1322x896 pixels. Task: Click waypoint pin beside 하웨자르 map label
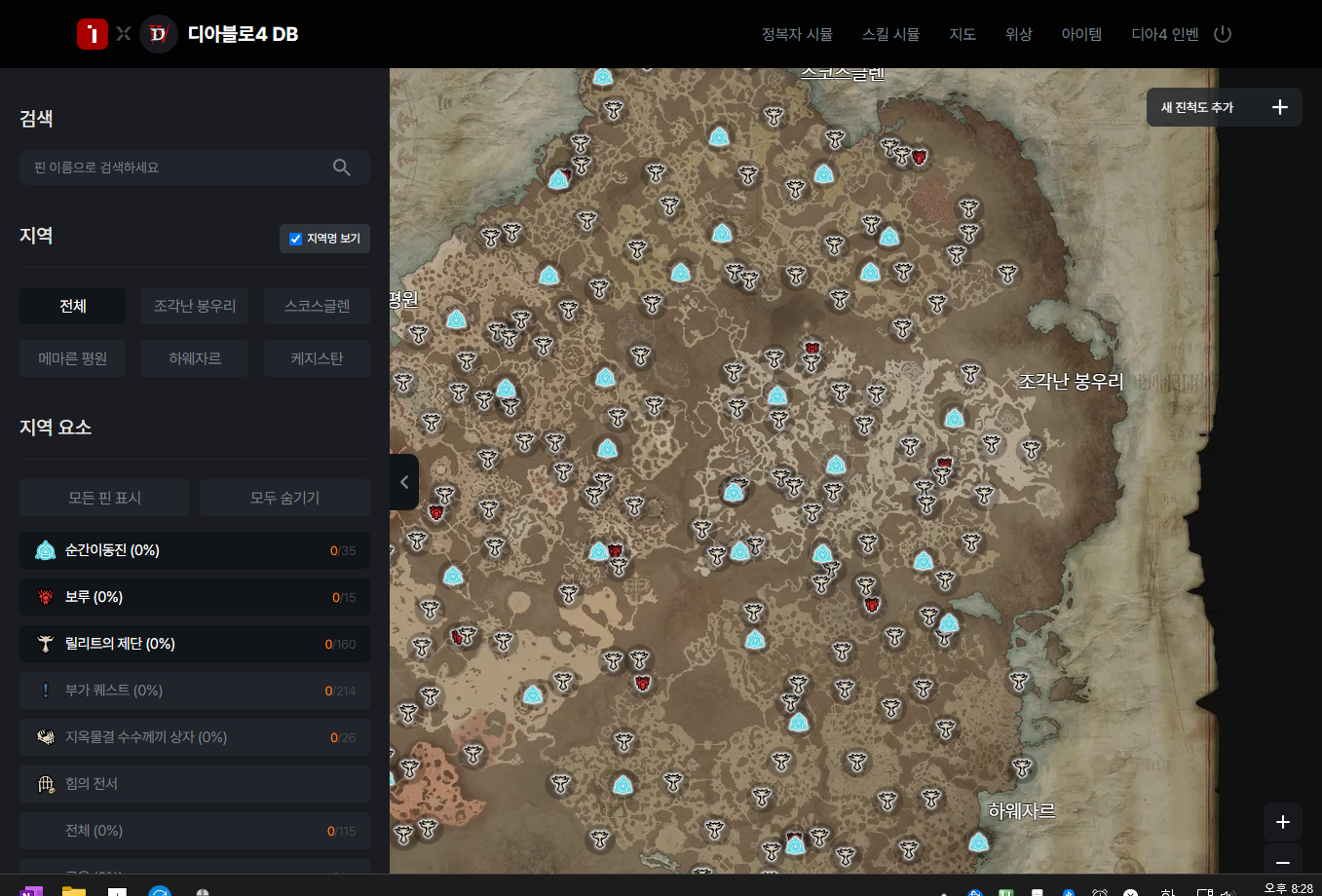[x=979, y=841]
